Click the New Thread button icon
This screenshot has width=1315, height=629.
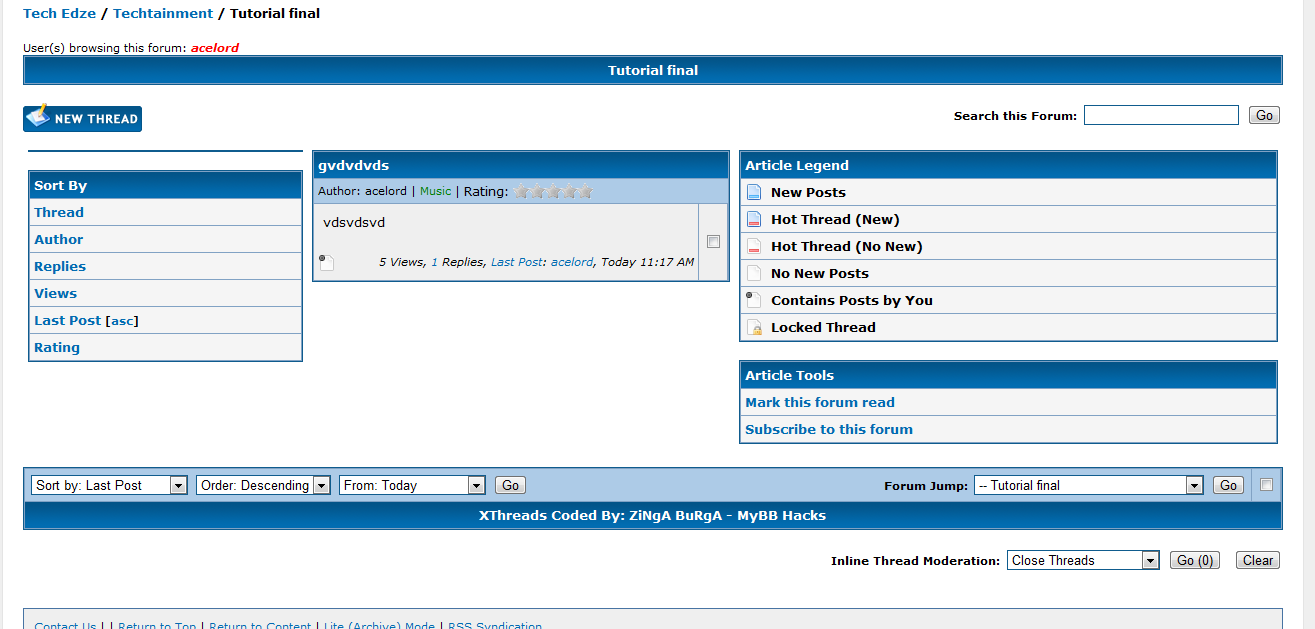tap(38, 118)
